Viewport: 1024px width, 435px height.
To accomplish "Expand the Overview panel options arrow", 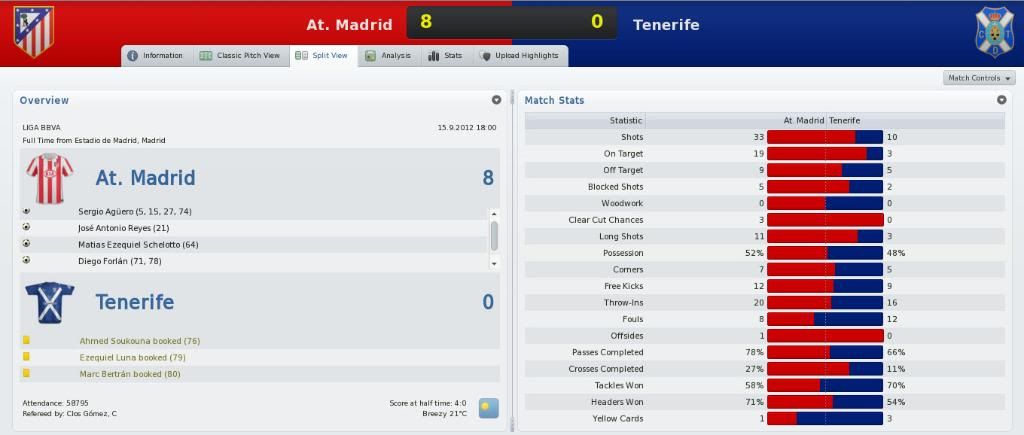I will (x=496, y=100).
